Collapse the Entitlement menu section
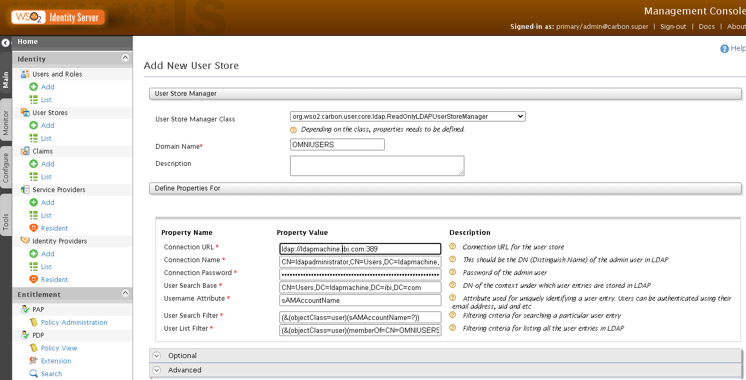Screen dimensions: 746x380 coord(125,293)
